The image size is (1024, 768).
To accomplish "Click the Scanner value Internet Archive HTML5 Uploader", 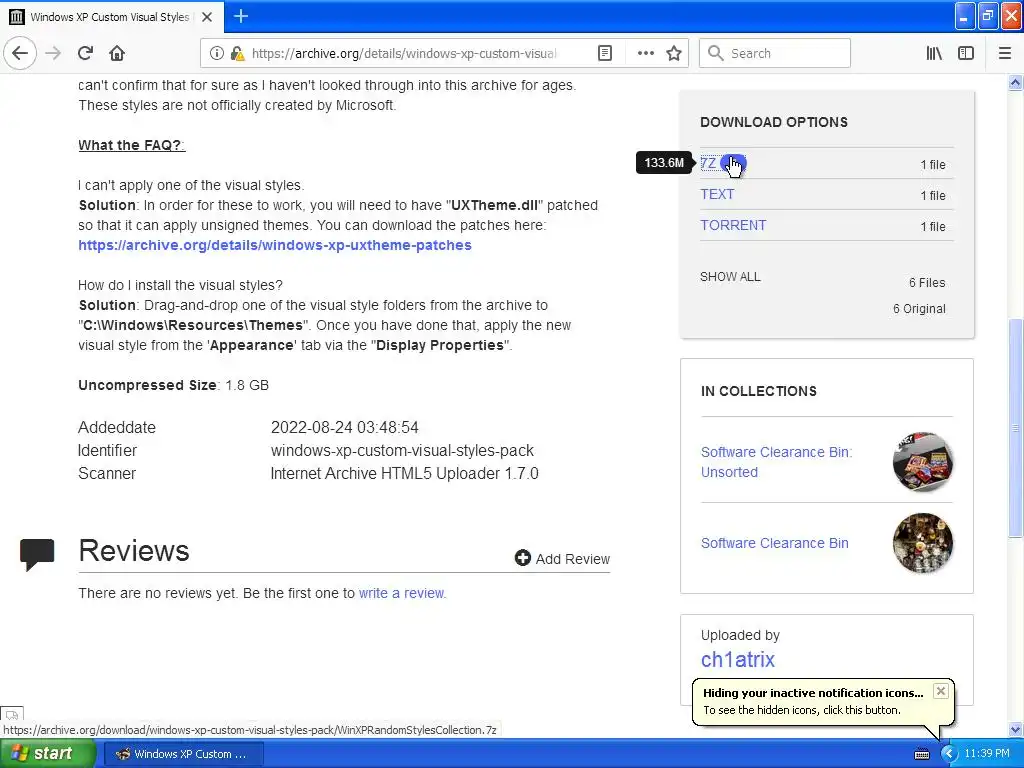I will coord(404,473).
